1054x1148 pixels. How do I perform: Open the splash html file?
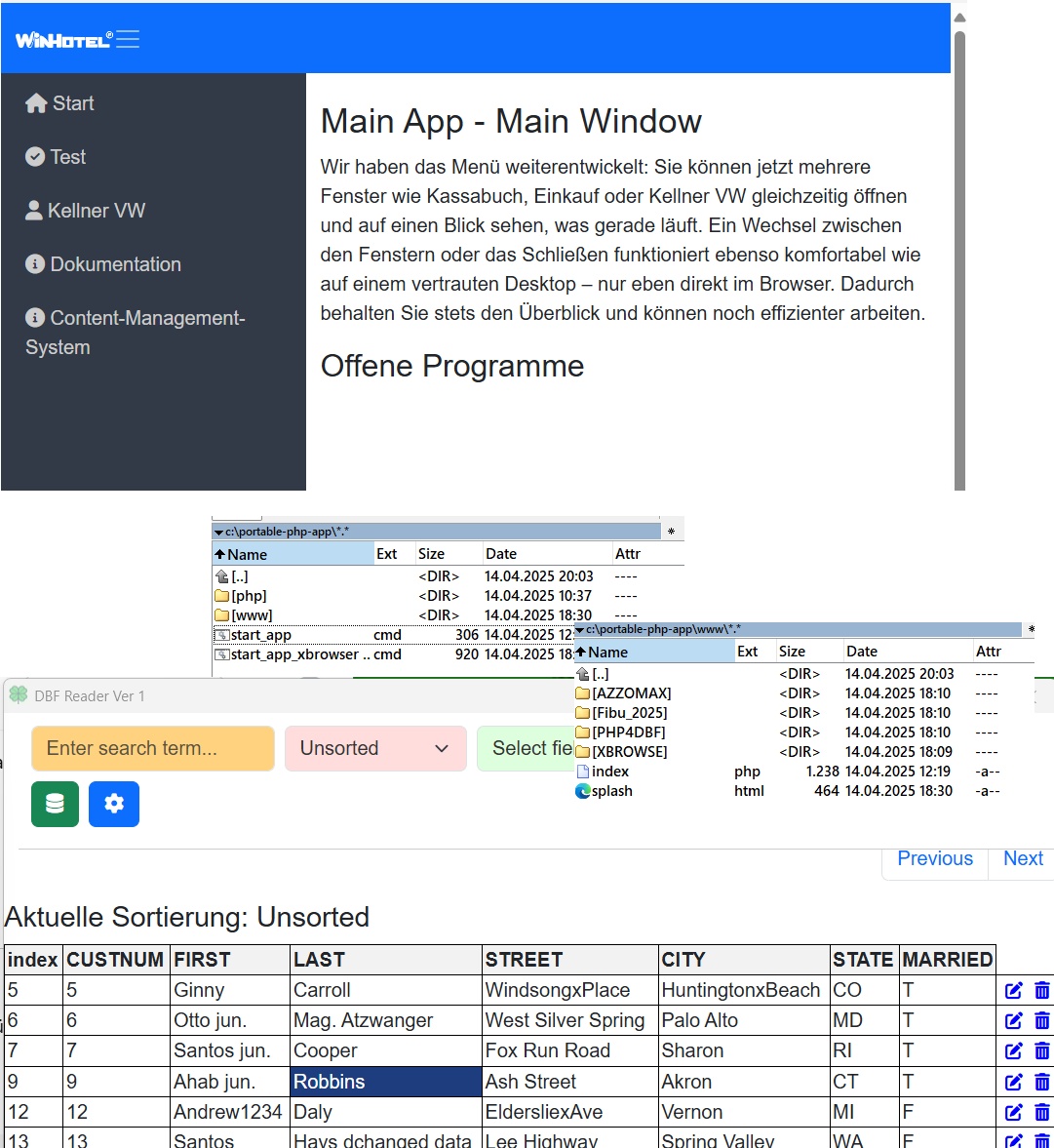coord(611,791)
